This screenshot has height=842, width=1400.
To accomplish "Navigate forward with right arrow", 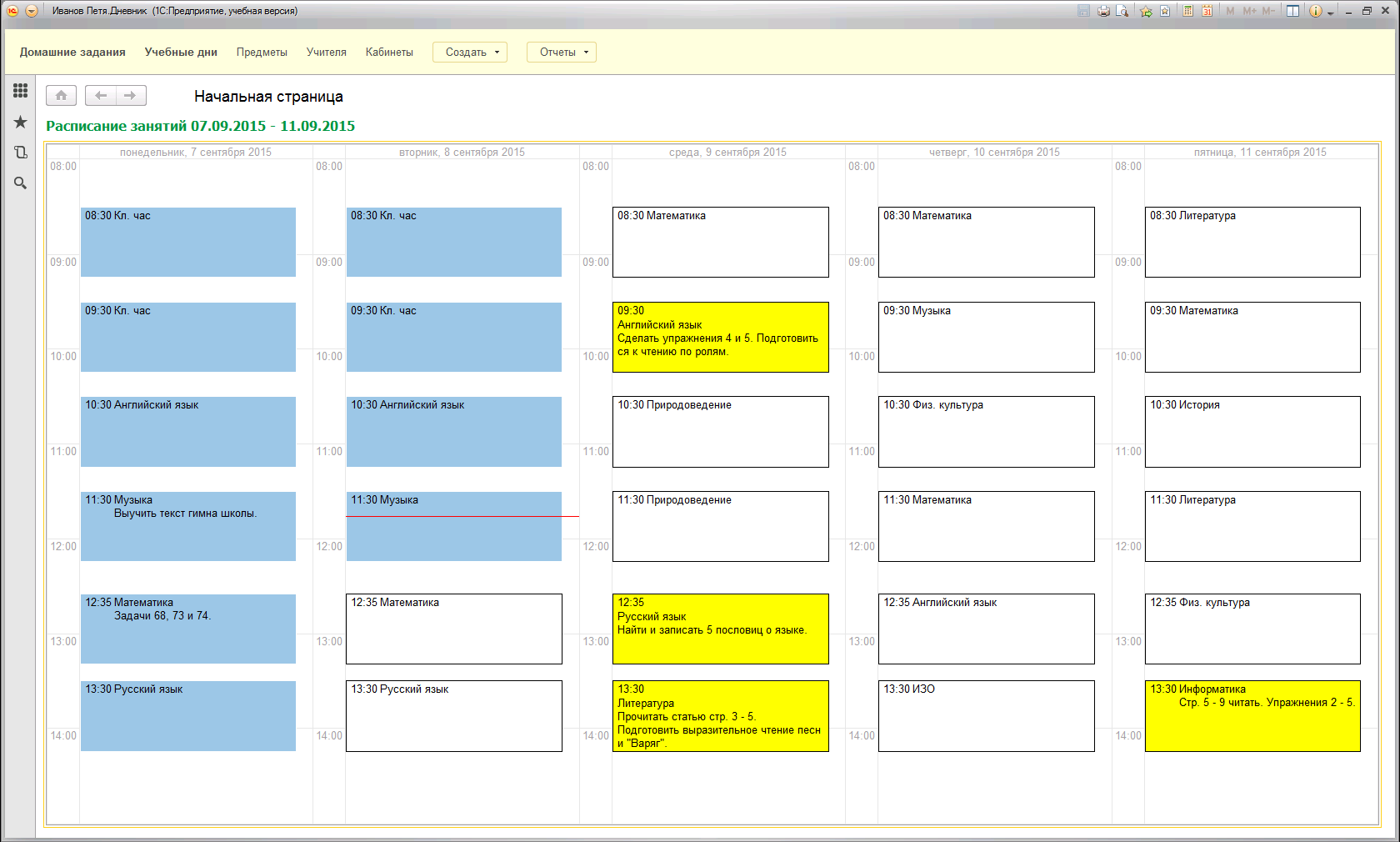I will click(131, 96).
